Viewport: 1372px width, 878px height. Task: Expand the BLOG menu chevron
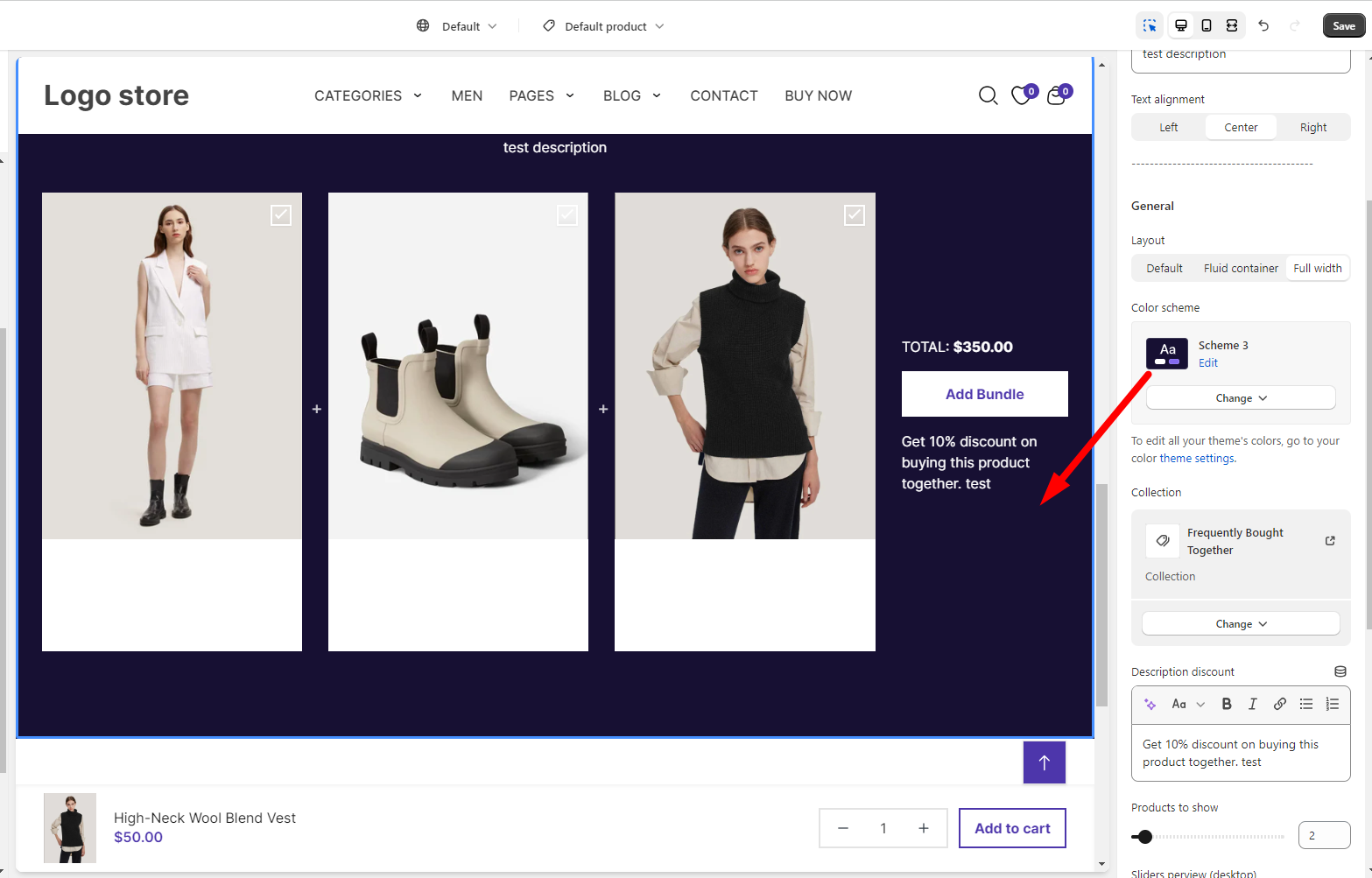657,95
